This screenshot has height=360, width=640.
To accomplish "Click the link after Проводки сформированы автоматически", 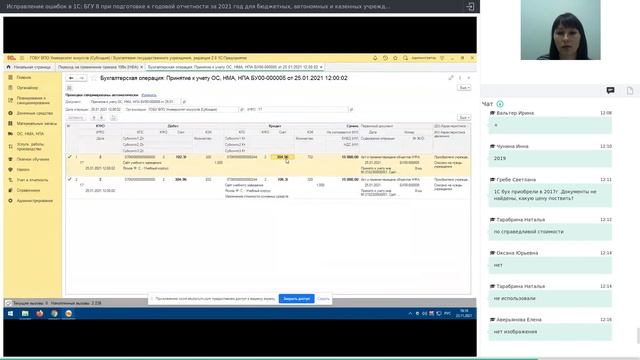I will point(149,95).
